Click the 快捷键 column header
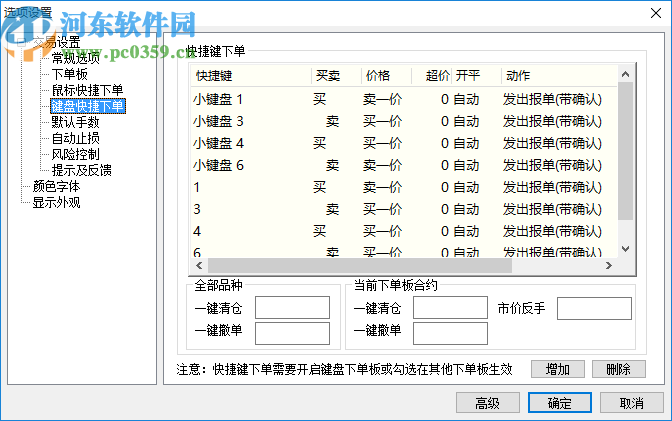 coord(251,76)
